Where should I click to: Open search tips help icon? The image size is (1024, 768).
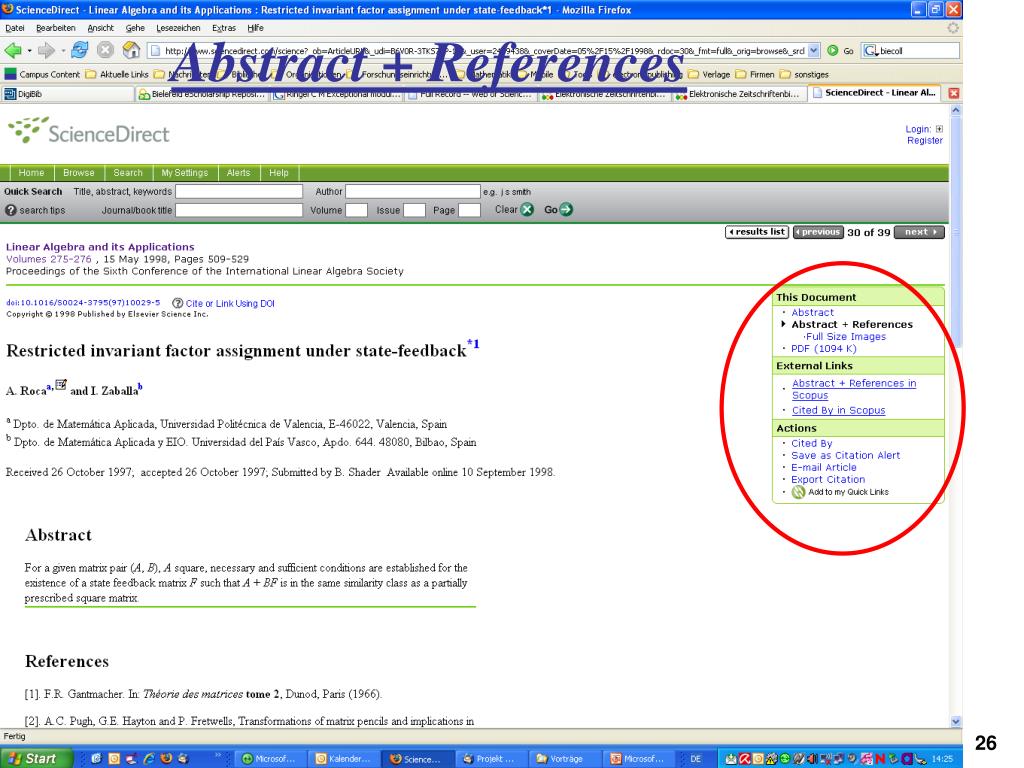point(10,210)
